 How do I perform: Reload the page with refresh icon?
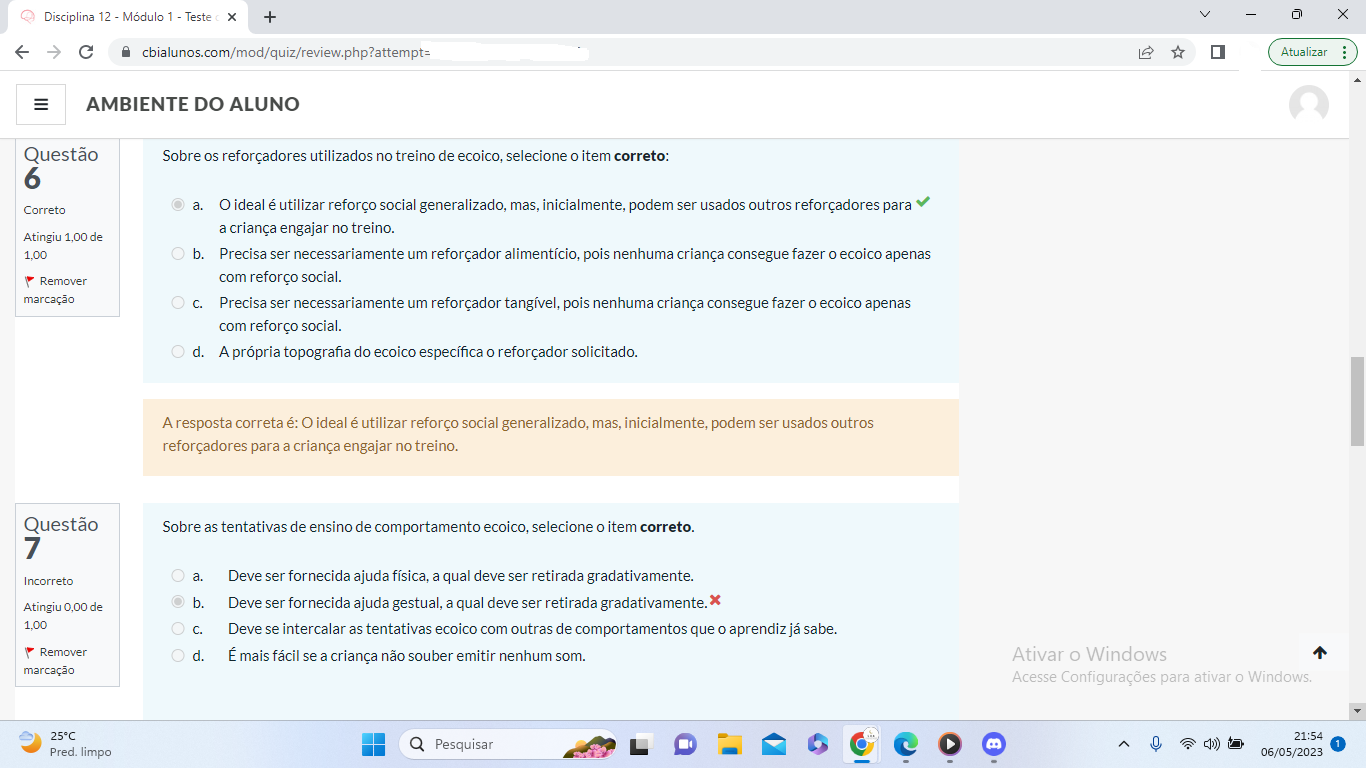(86, 52)
